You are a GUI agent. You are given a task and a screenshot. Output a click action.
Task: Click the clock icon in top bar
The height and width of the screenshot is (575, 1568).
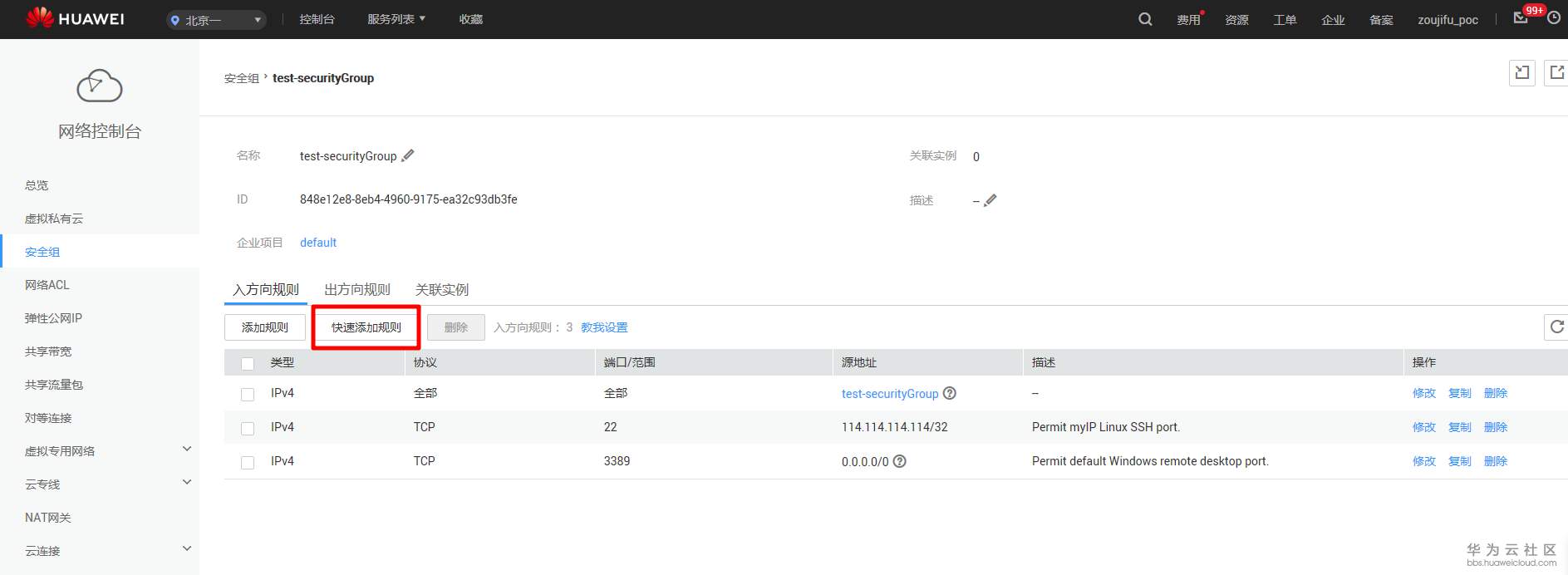click(x=1554, y=17)
